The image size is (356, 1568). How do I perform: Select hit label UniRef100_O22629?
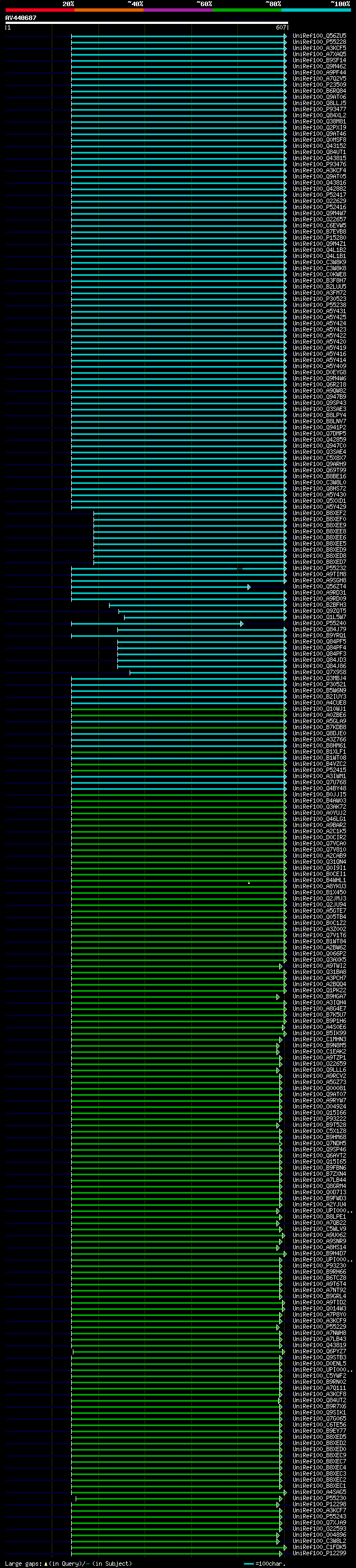click(x=319, y=201)
